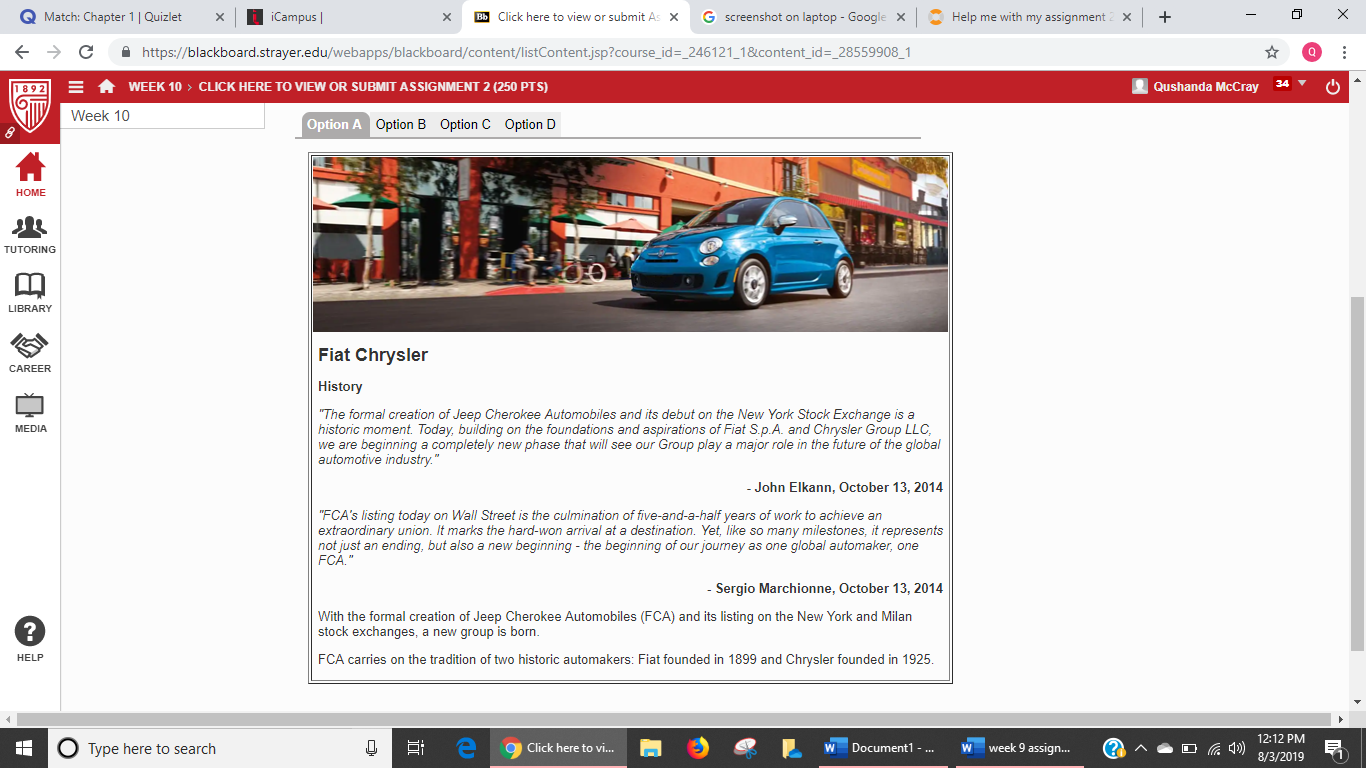The height and width of the screenshot is (768, 1366).
Task: Reload the current page
Action: pos(86,52)
